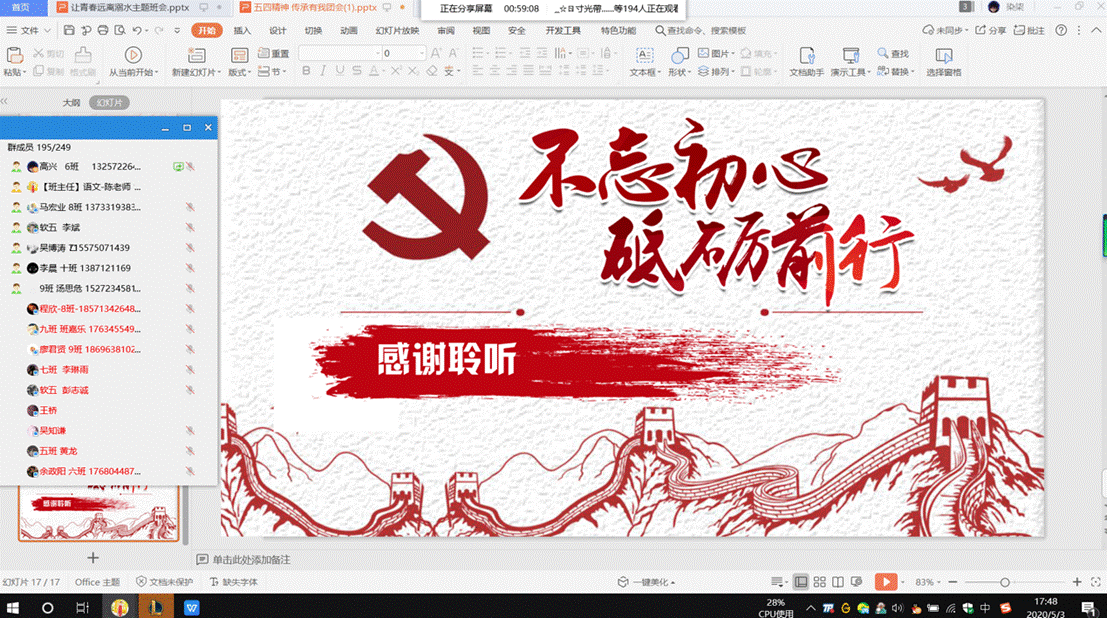Screen dimensions: 1107x618
Task: Click the Shapes (形状) icon
Action: coord(679,55)
